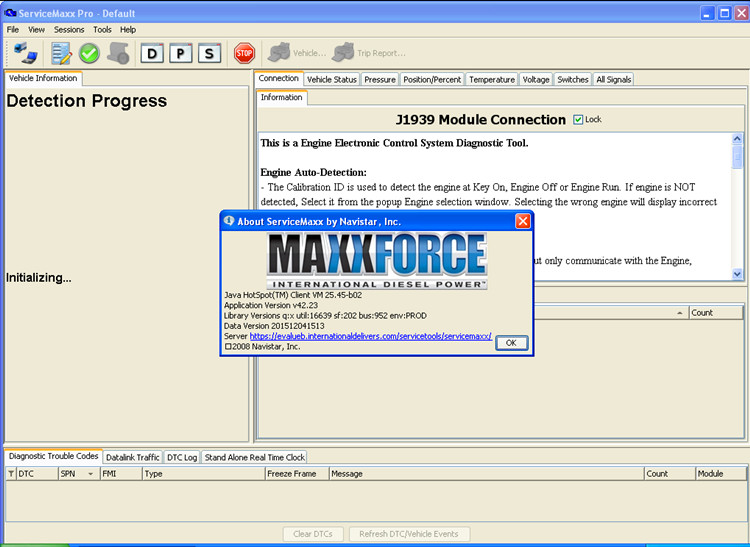
Task: Switch to the Vehicle Status tab
Action: pyautogui.click(x=332, y=79)
